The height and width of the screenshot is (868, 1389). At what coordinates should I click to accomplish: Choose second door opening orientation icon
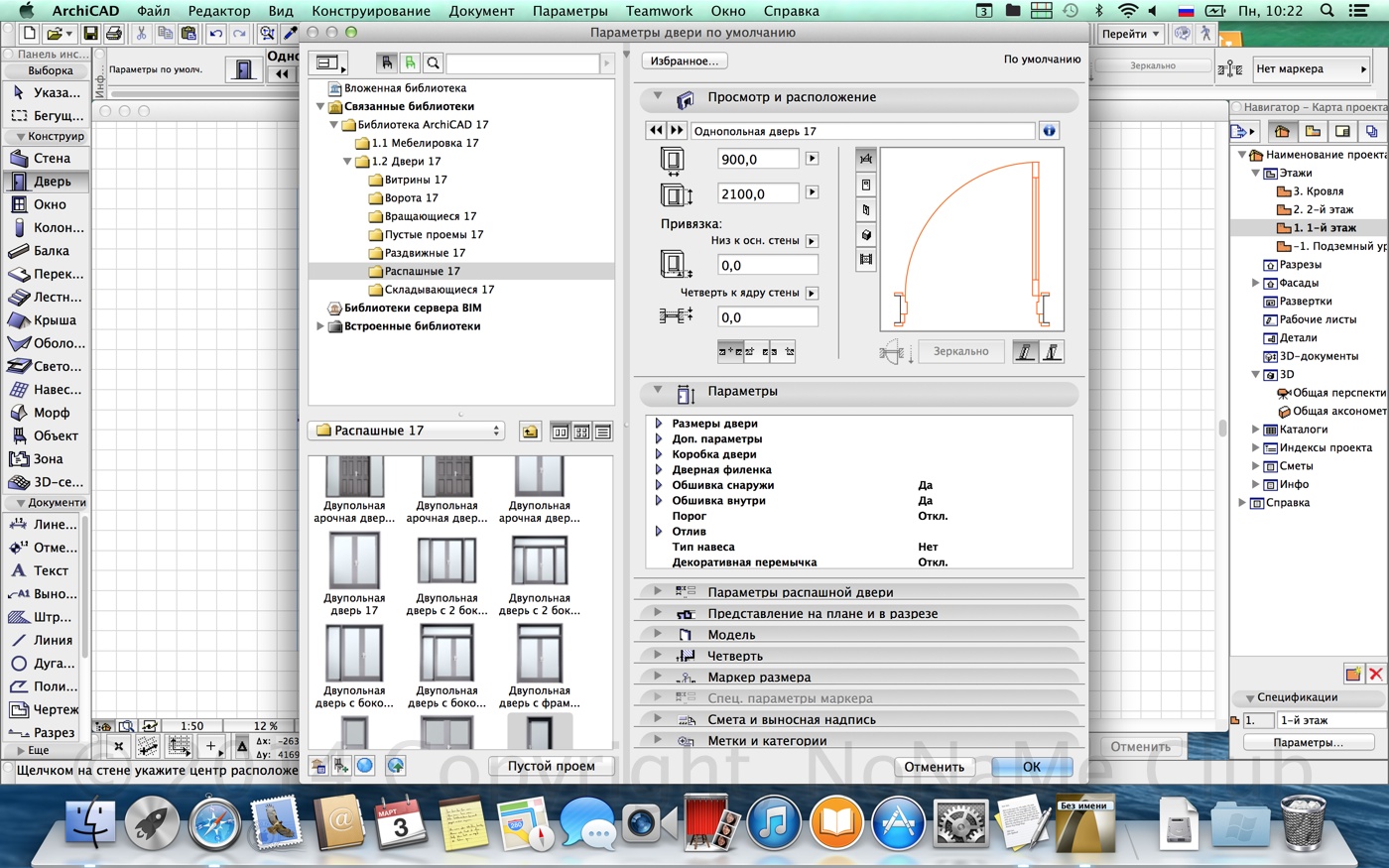click(1052, 351)
